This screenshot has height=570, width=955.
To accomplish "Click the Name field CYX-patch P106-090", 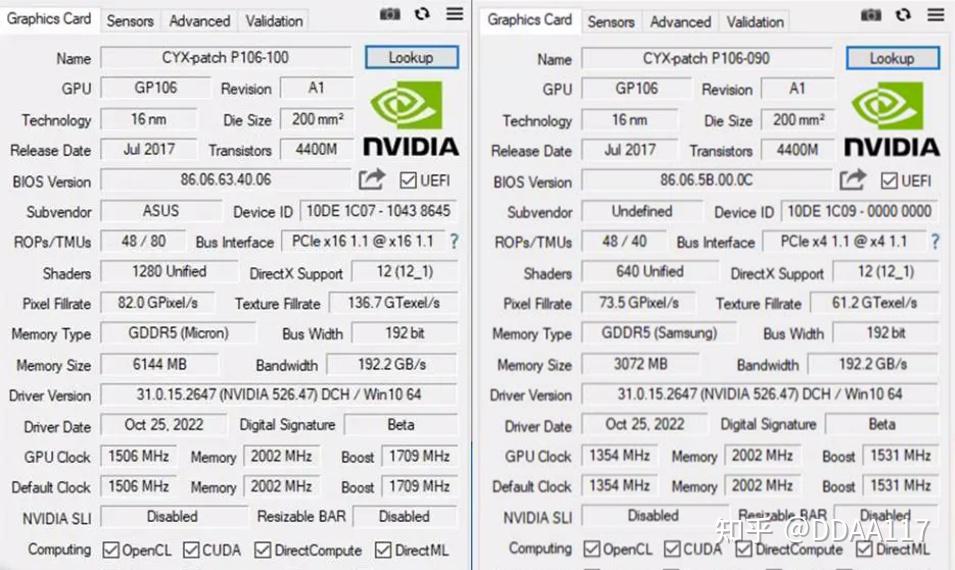I will pos(707,58).
